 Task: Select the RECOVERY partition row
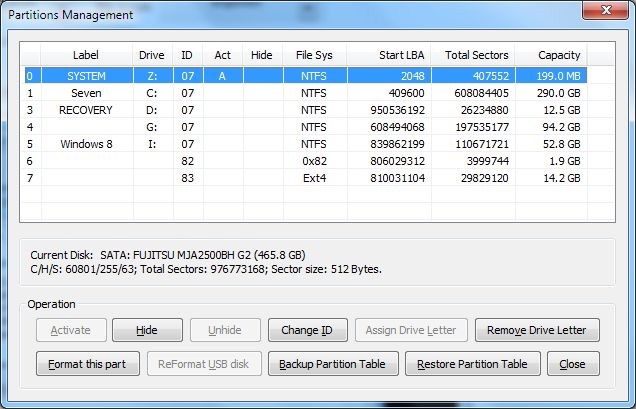coord(86,109)
